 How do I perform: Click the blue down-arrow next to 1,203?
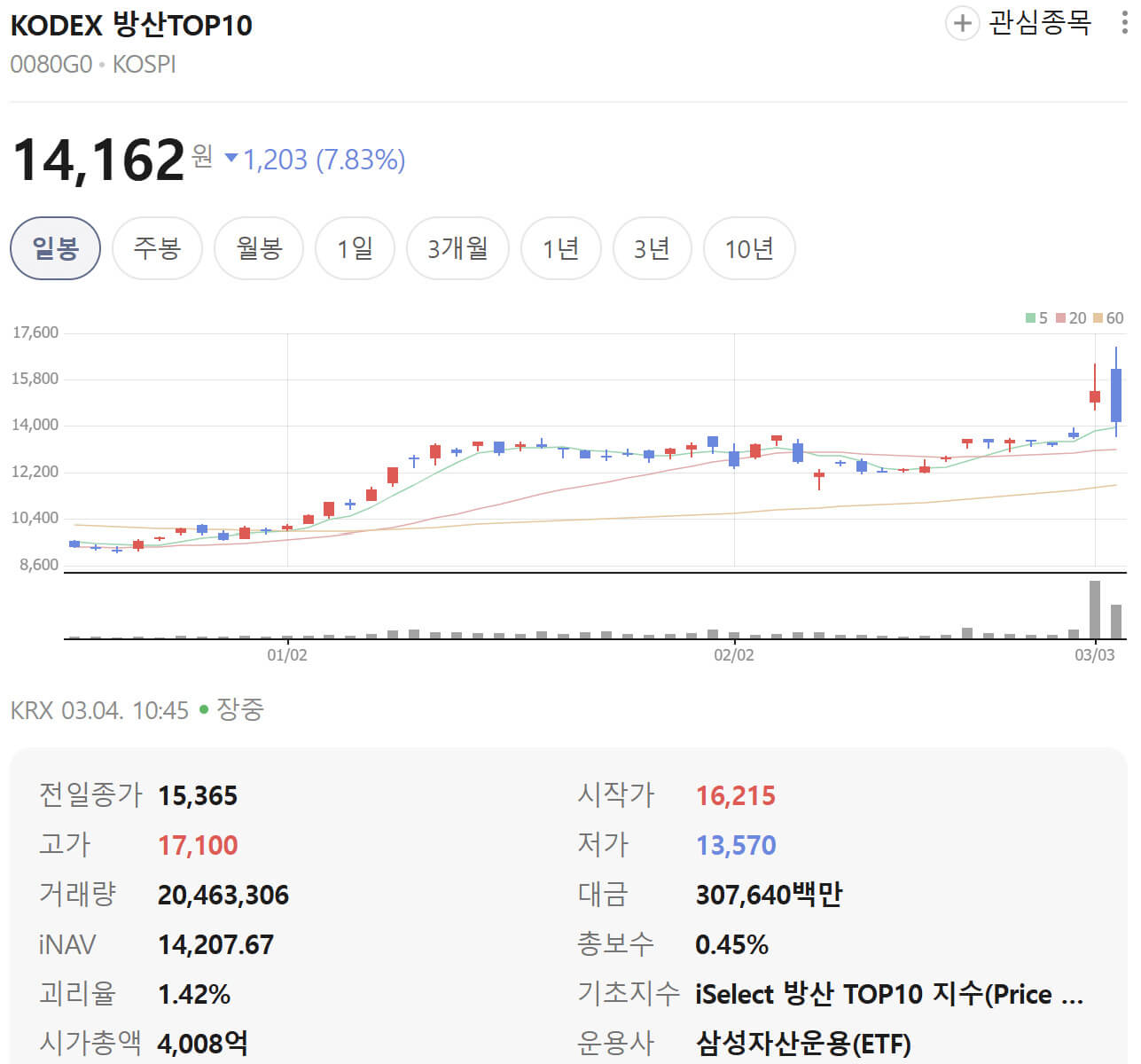pos(231,159)
